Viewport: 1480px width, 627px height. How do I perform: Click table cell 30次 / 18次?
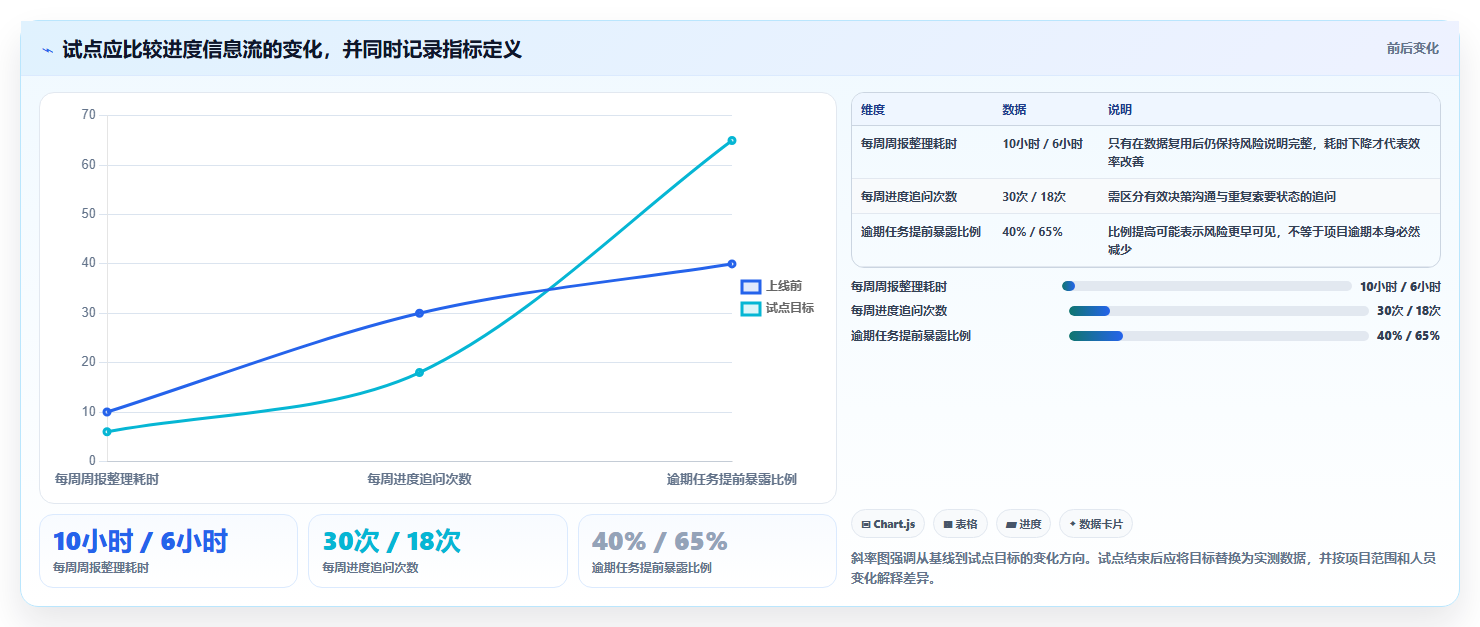point(1034,197)
